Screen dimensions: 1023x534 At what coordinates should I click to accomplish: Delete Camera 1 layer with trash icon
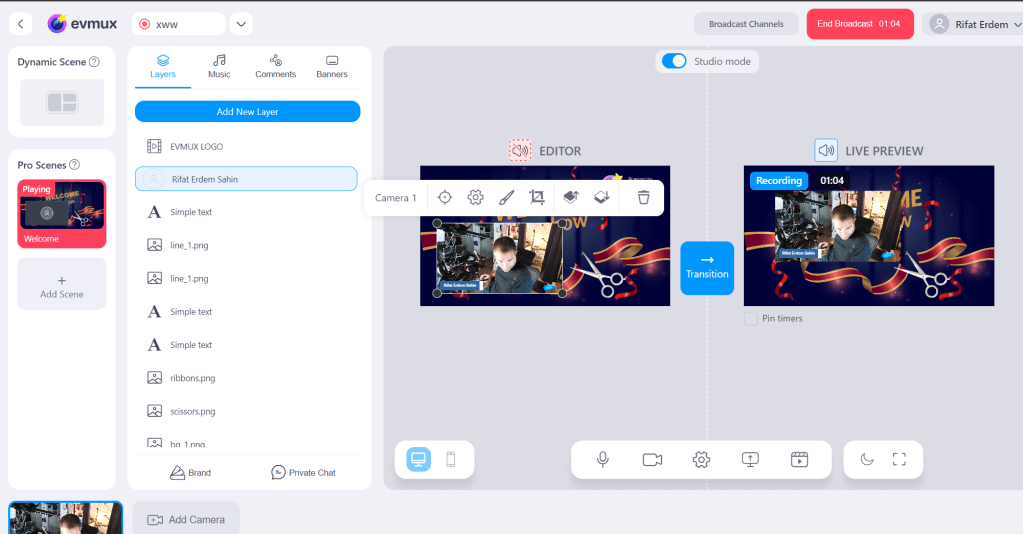click(x=644, y=198)
